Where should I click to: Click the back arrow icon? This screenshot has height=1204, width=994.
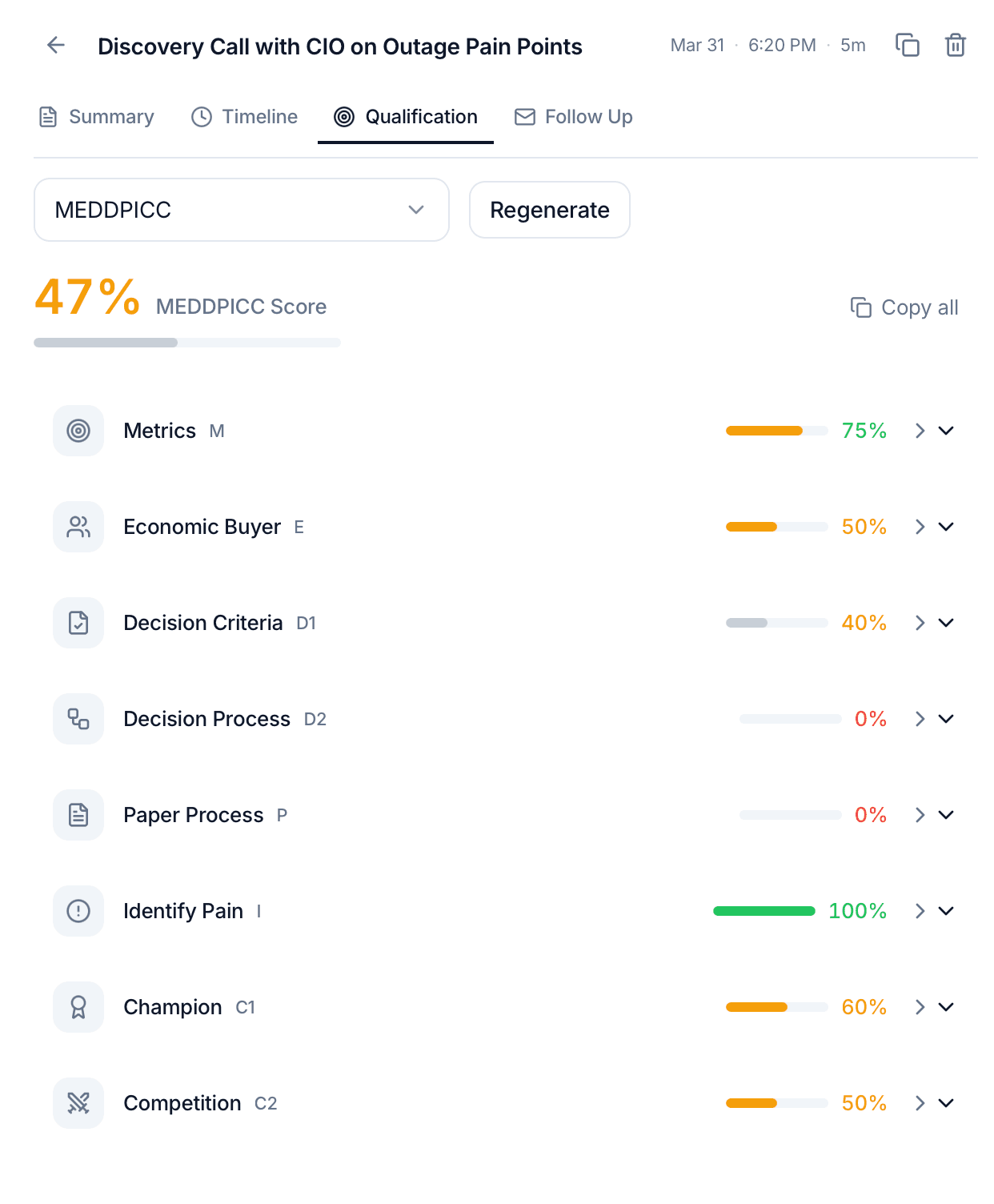point(56,46)
